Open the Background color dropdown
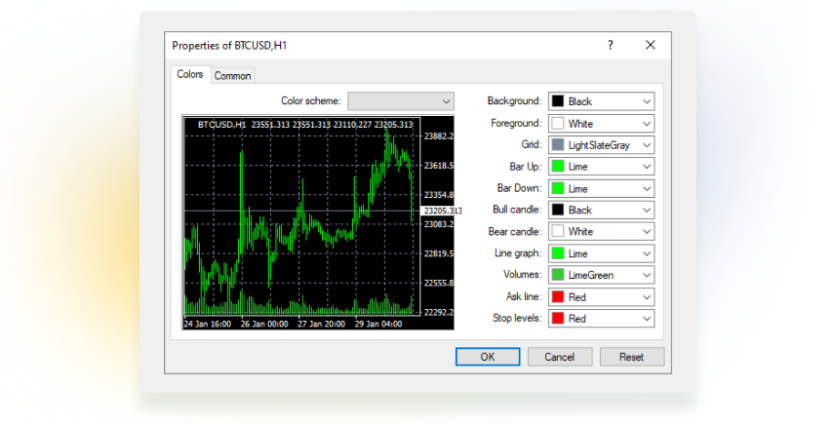836x424 pixels. (646, 101)
